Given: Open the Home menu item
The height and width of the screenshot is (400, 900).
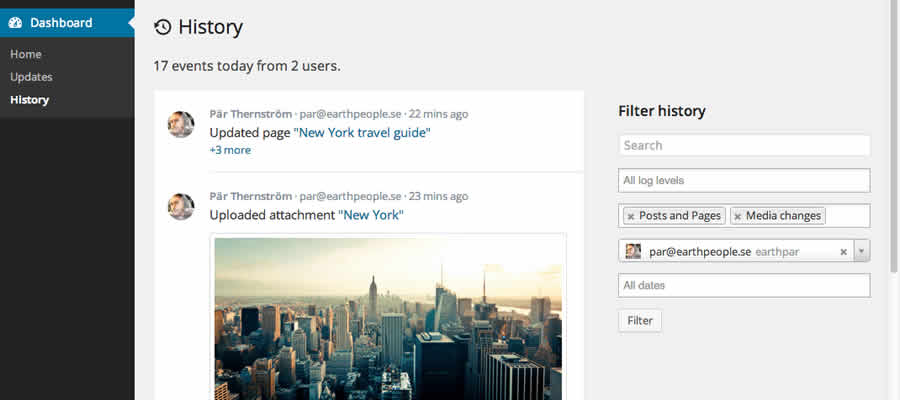Looking at the screenshot, I should [26, 54].
